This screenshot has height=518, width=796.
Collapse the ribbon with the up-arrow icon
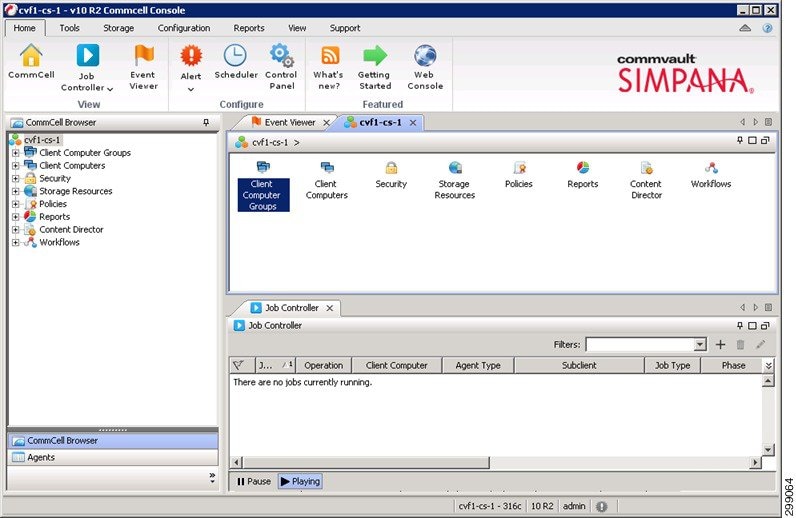click(745, 28)
